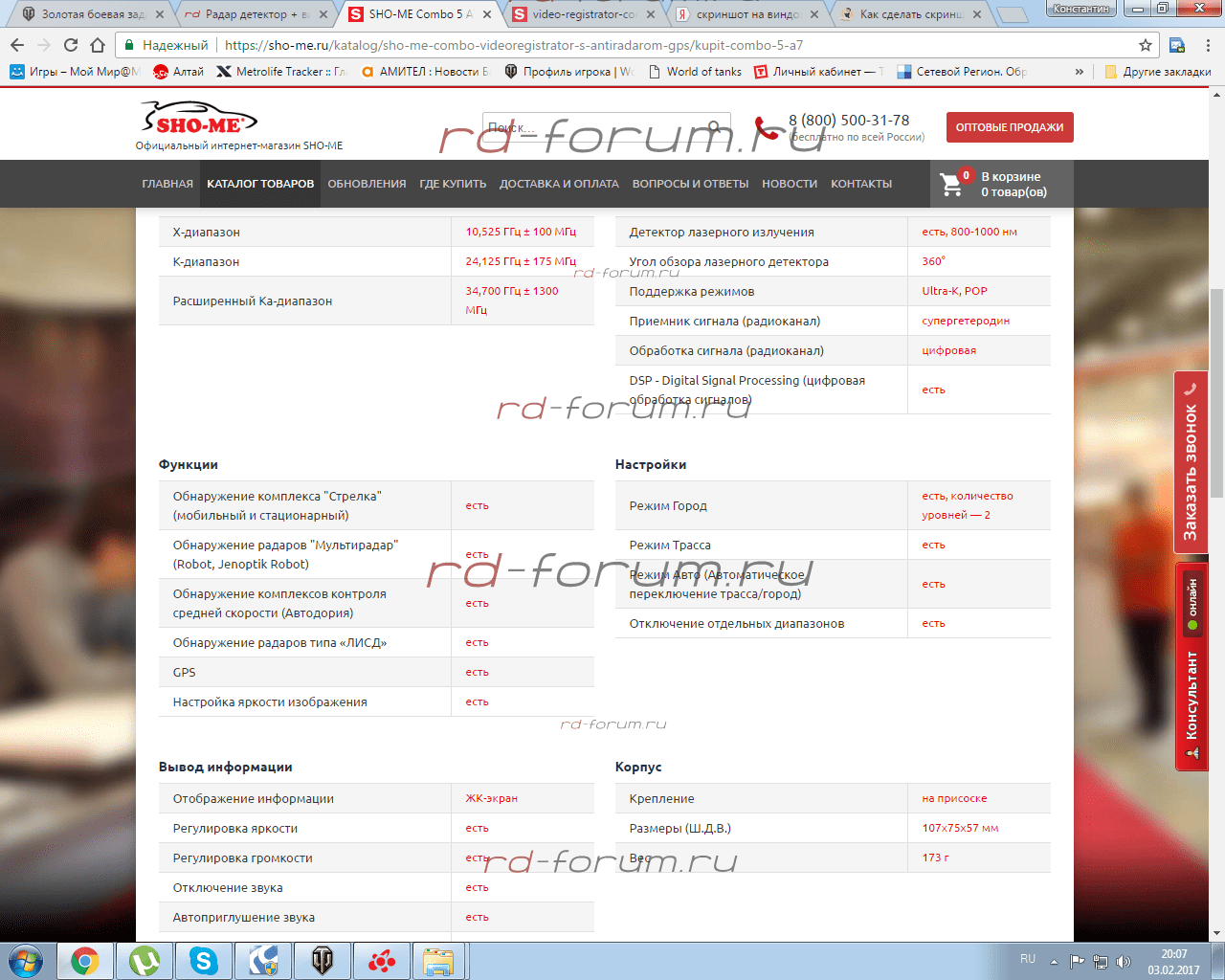Open the 'World of tanks' bookmark

(696, 72)
